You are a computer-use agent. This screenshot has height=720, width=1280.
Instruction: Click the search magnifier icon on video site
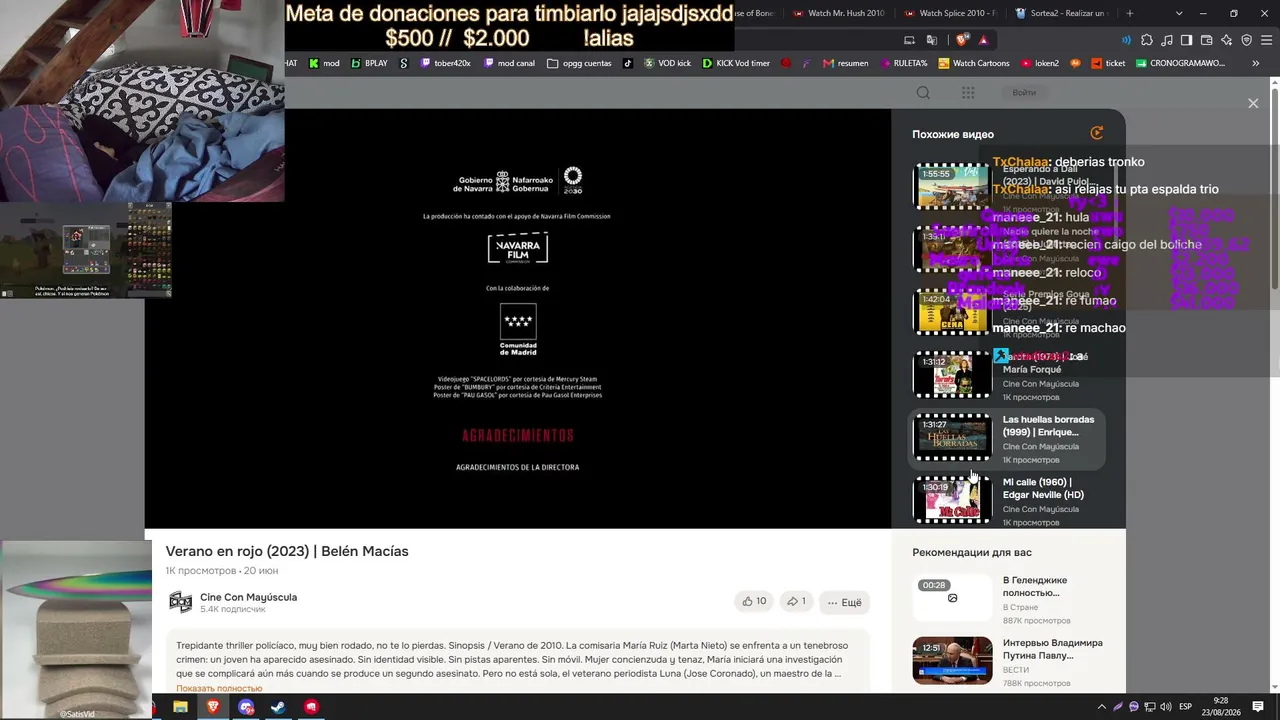point(923,93)
